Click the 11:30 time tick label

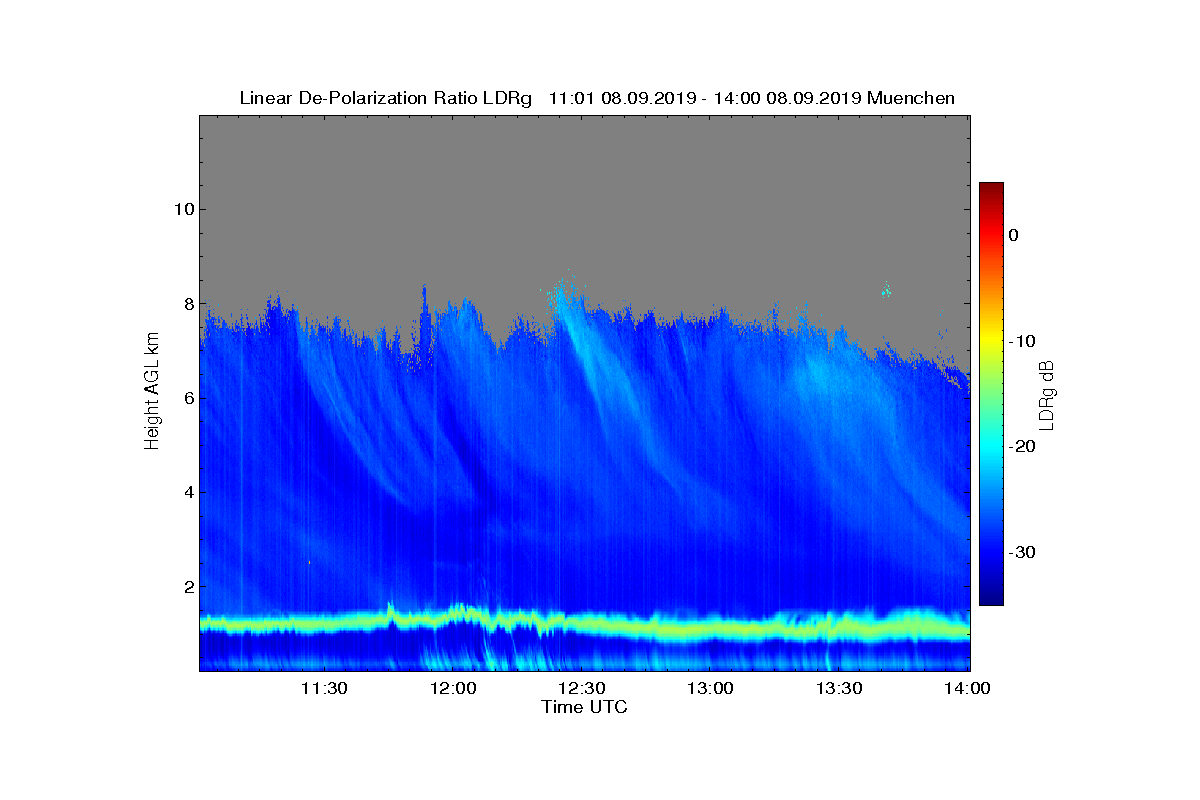324,689
